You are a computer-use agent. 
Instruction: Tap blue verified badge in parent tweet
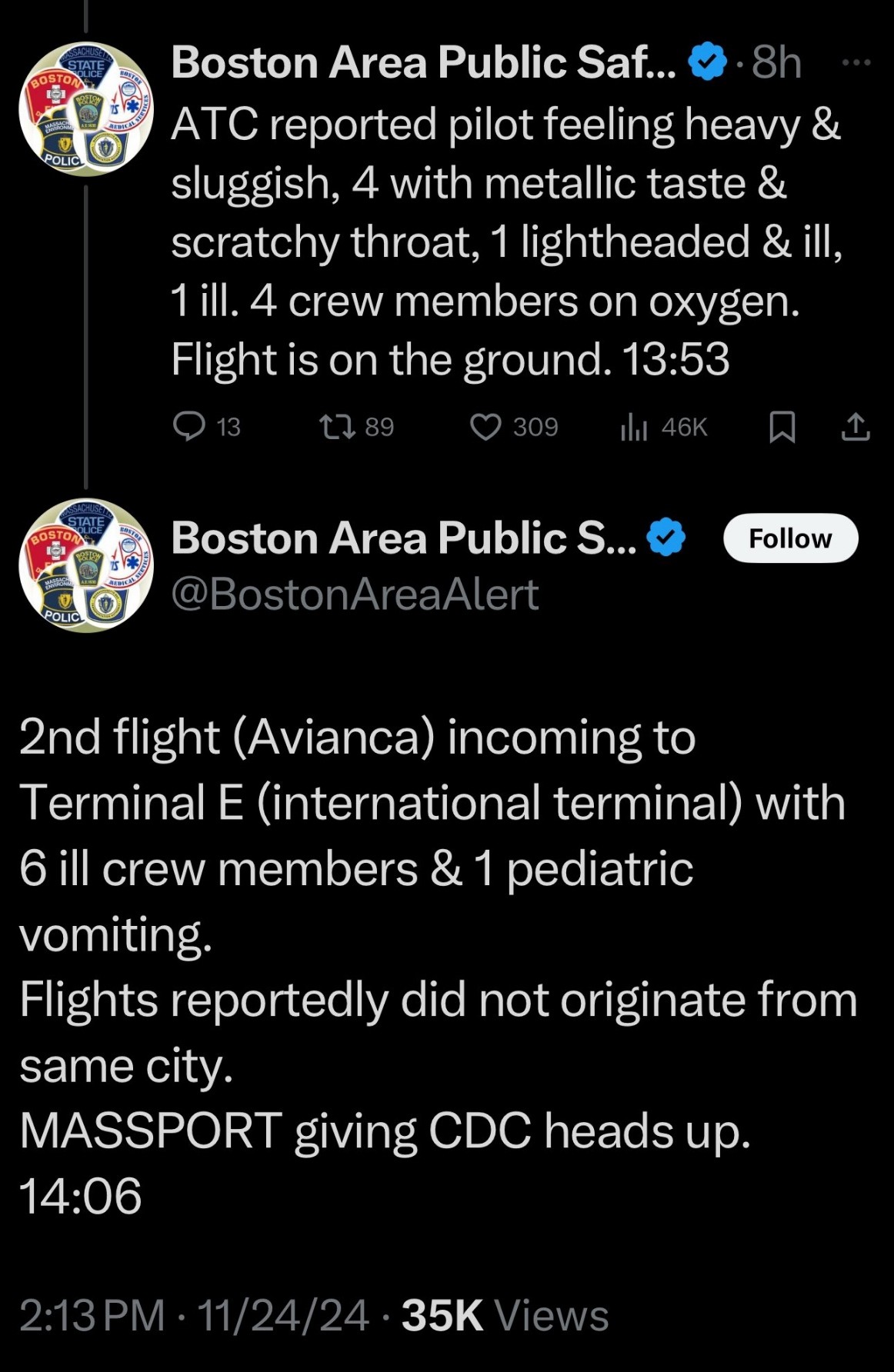tap(707, 62)
